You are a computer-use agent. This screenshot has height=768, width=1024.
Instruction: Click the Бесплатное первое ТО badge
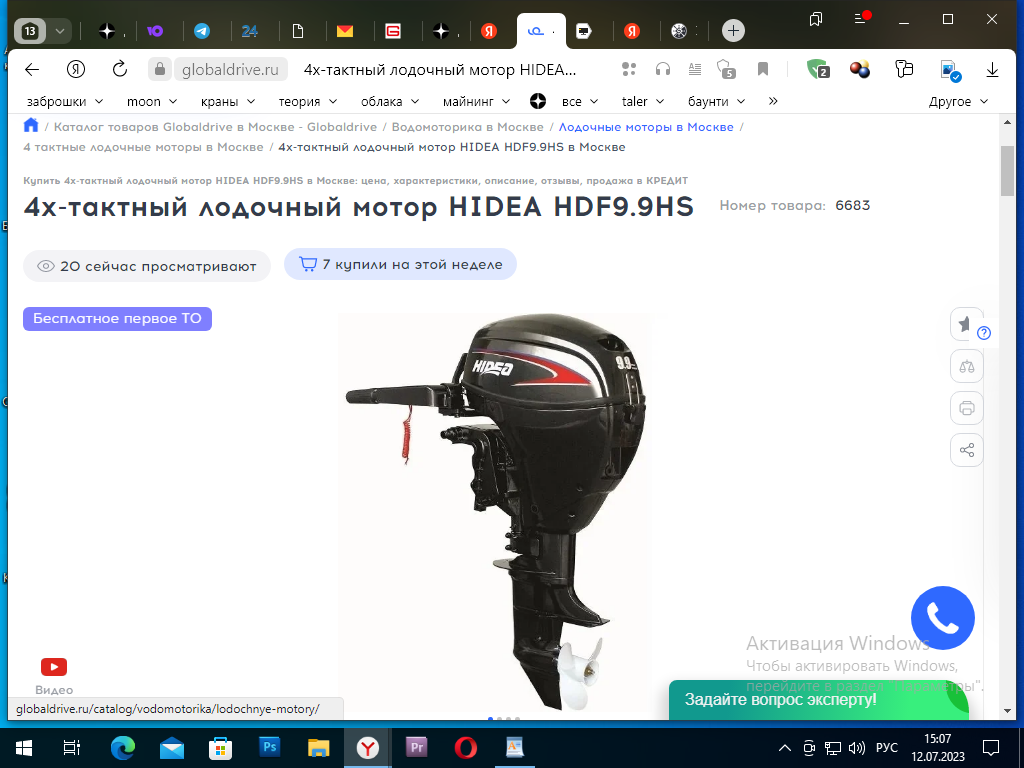118,319
